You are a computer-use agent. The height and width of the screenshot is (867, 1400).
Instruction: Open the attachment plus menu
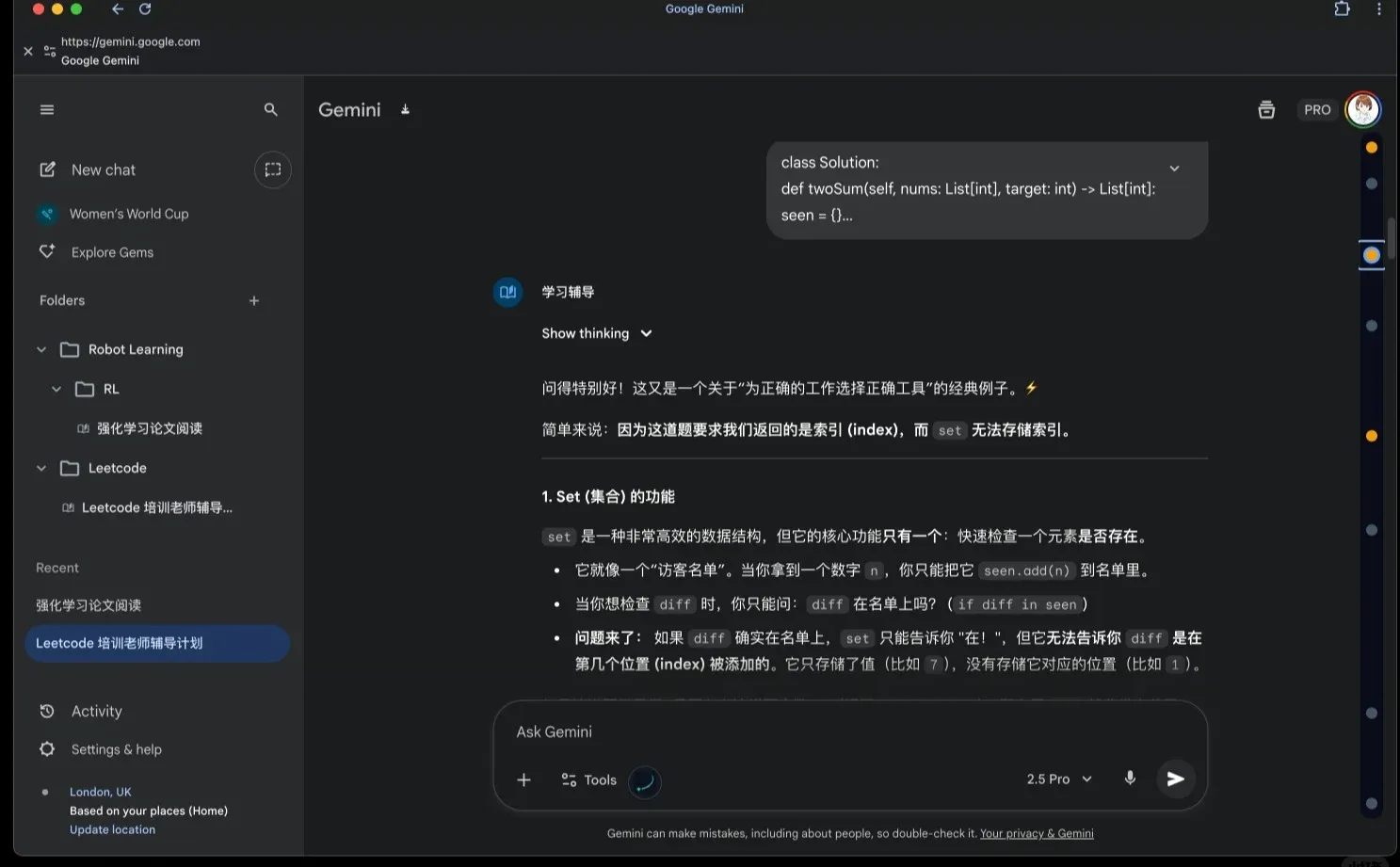[524, 779]
